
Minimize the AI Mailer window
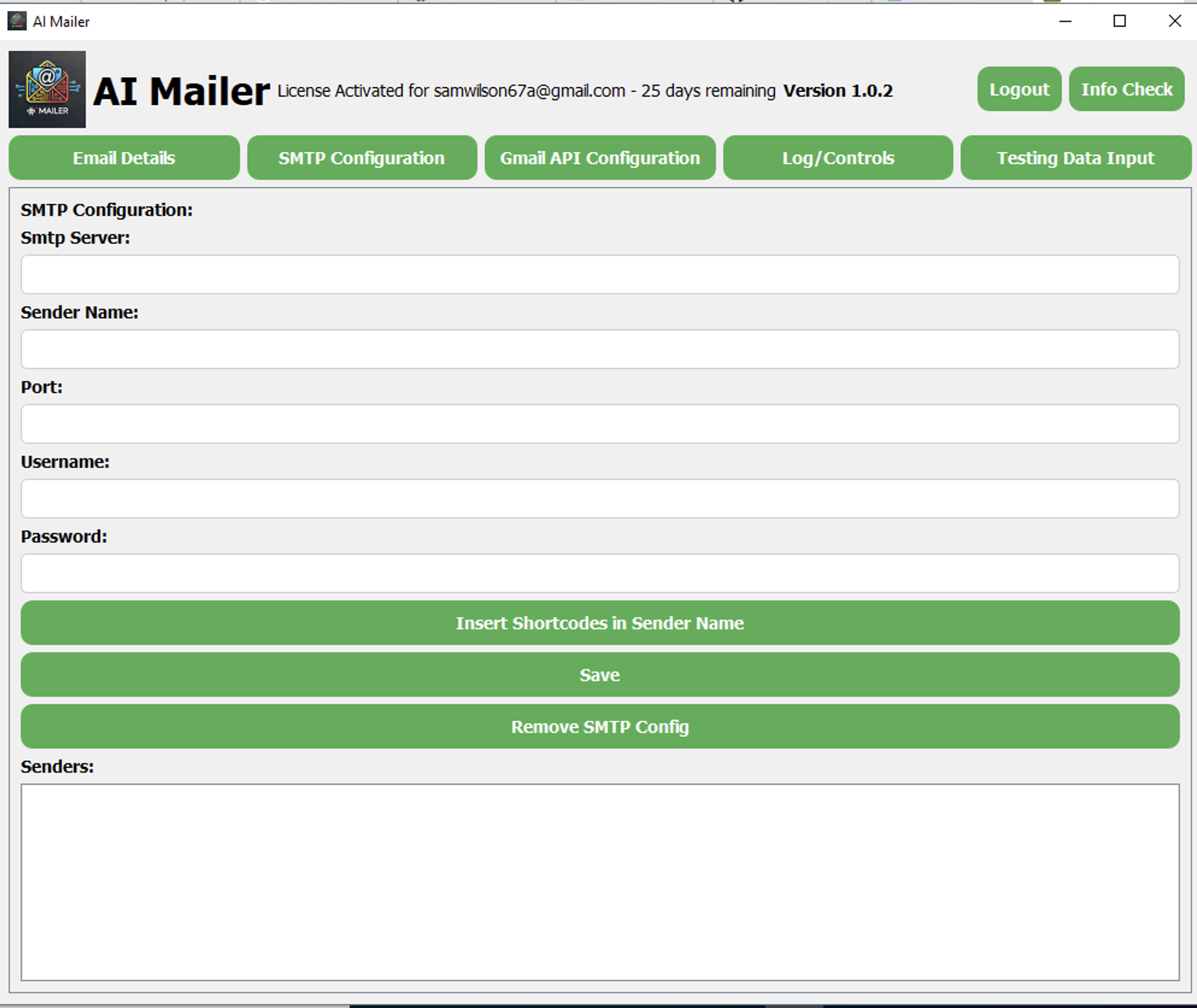click(1065, 21)
